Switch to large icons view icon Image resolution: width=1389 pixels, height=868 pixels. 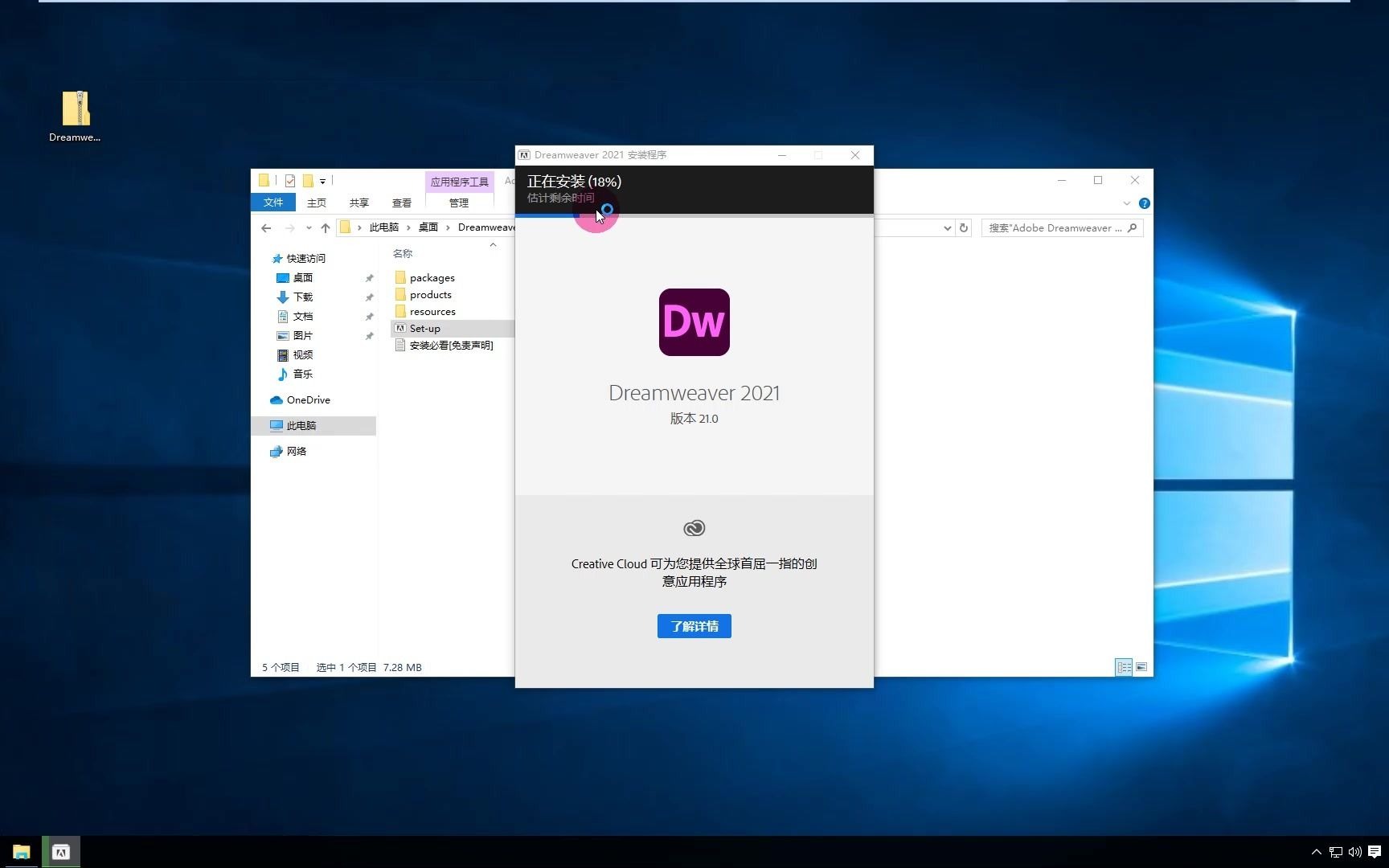1141,667
